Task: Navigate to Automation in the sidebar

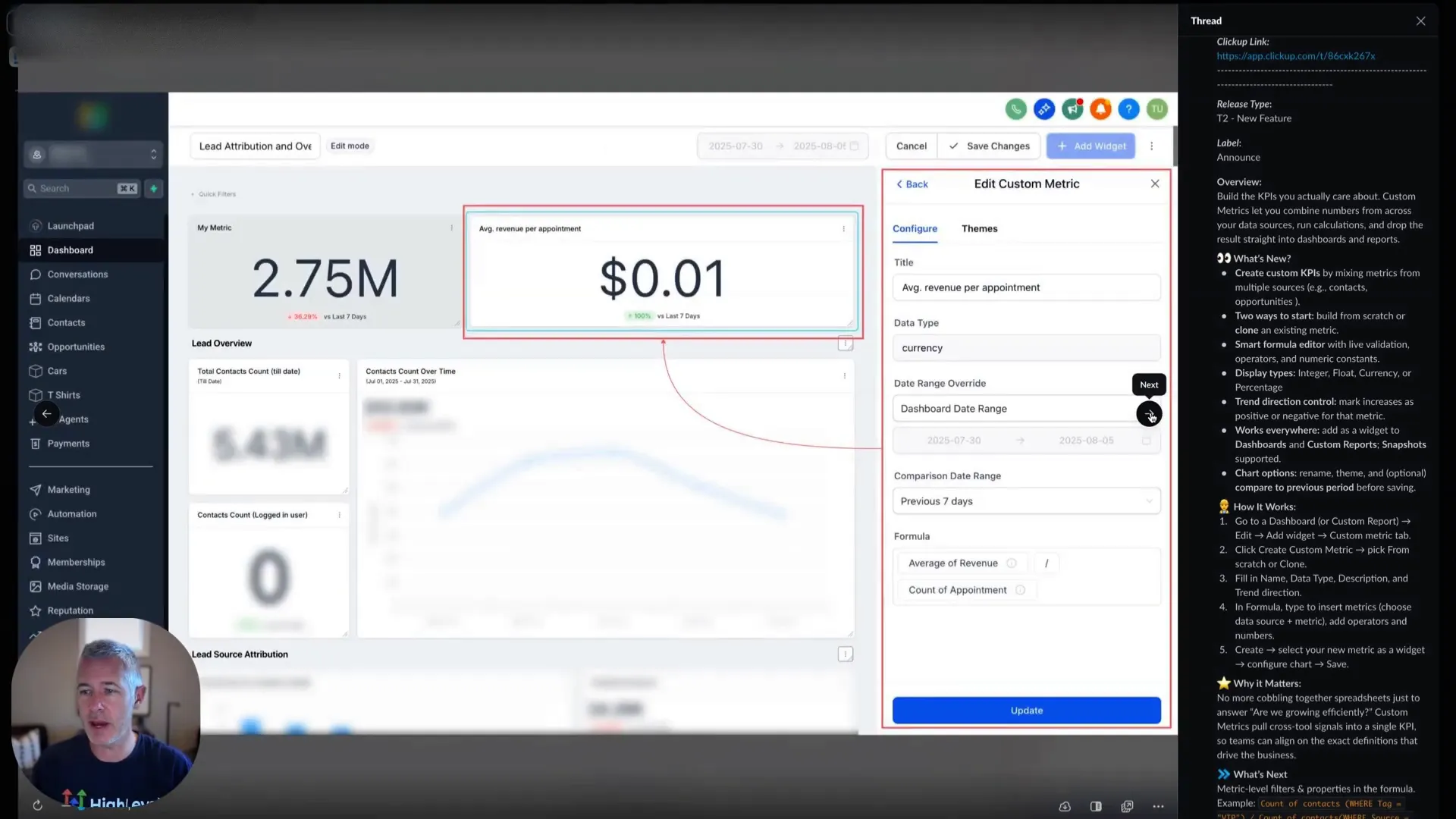Action: (71, 513)
